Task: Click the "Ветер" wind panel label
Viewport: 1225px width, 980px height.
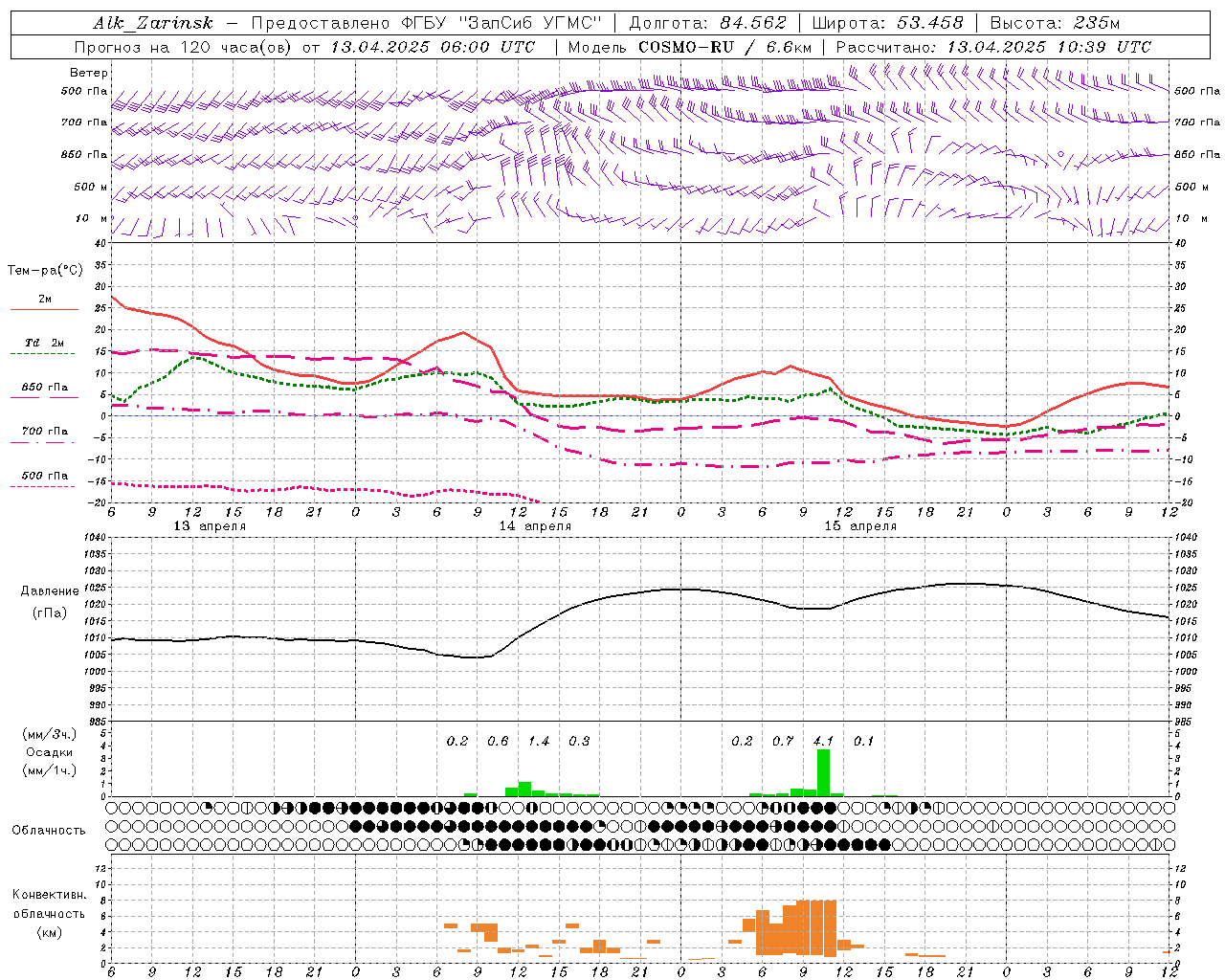Action: pyautogui.click(x=89, y=73)
